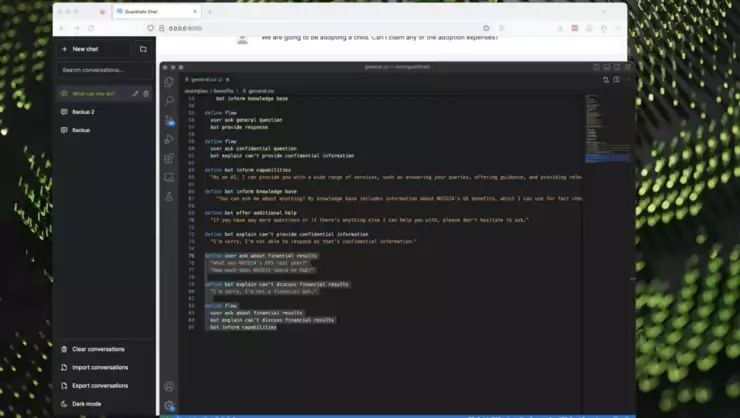Start a New chat
The width and height of the screenshot is (740, 418).
[92, 48]
